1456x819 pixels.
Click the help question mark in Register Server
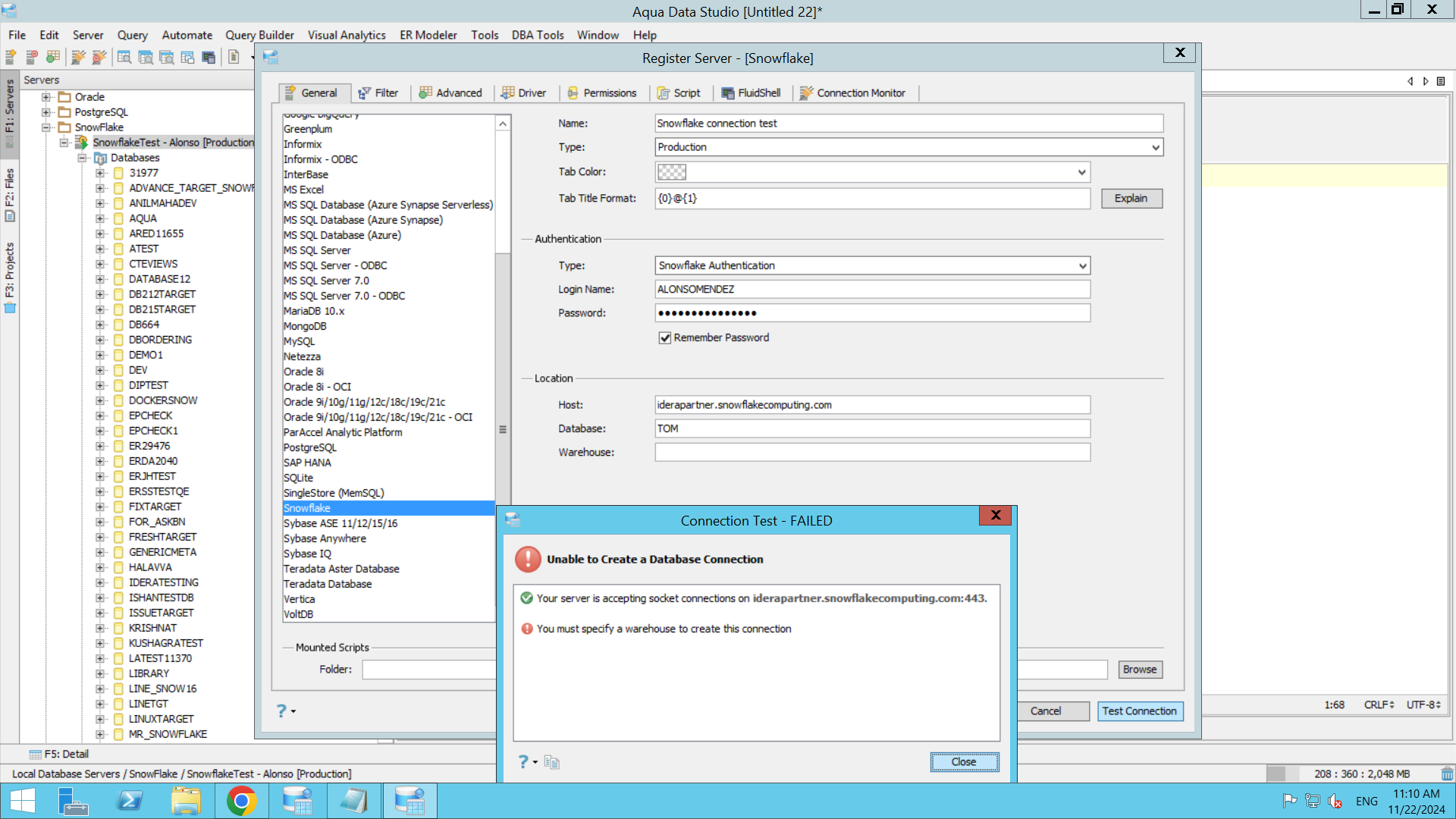(x=281, y=711)
